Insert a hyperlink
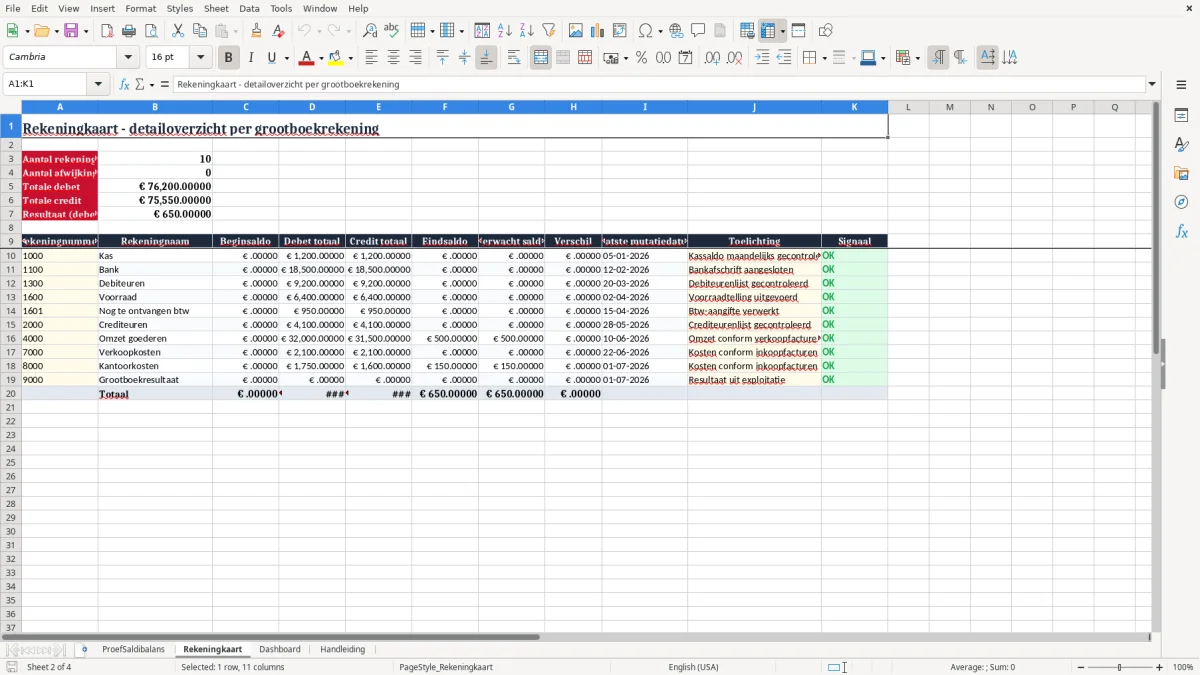This screenshot has height=675, width=1200. pos(677,31)
